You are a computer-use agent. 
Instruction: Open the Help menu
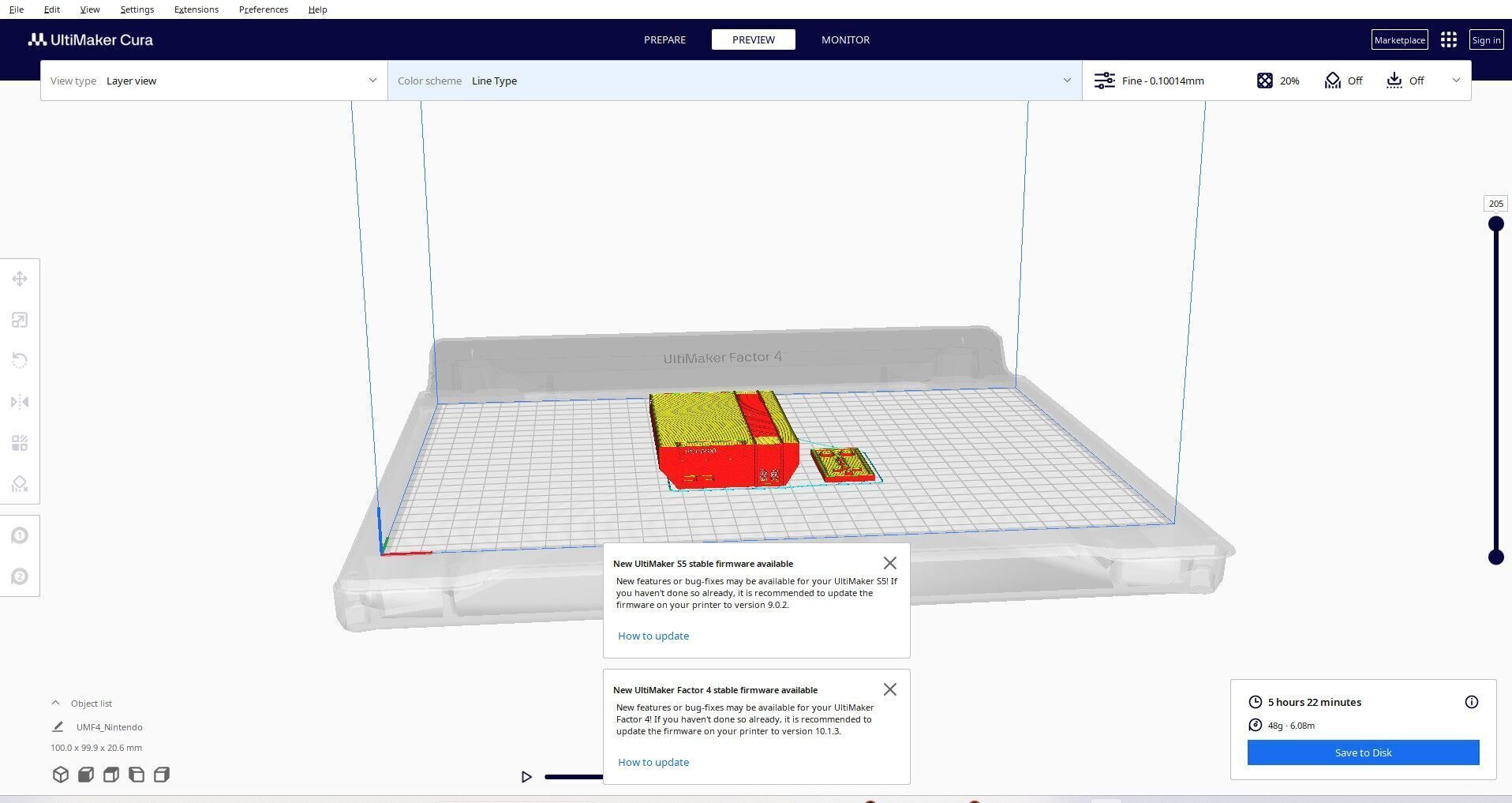318,9
